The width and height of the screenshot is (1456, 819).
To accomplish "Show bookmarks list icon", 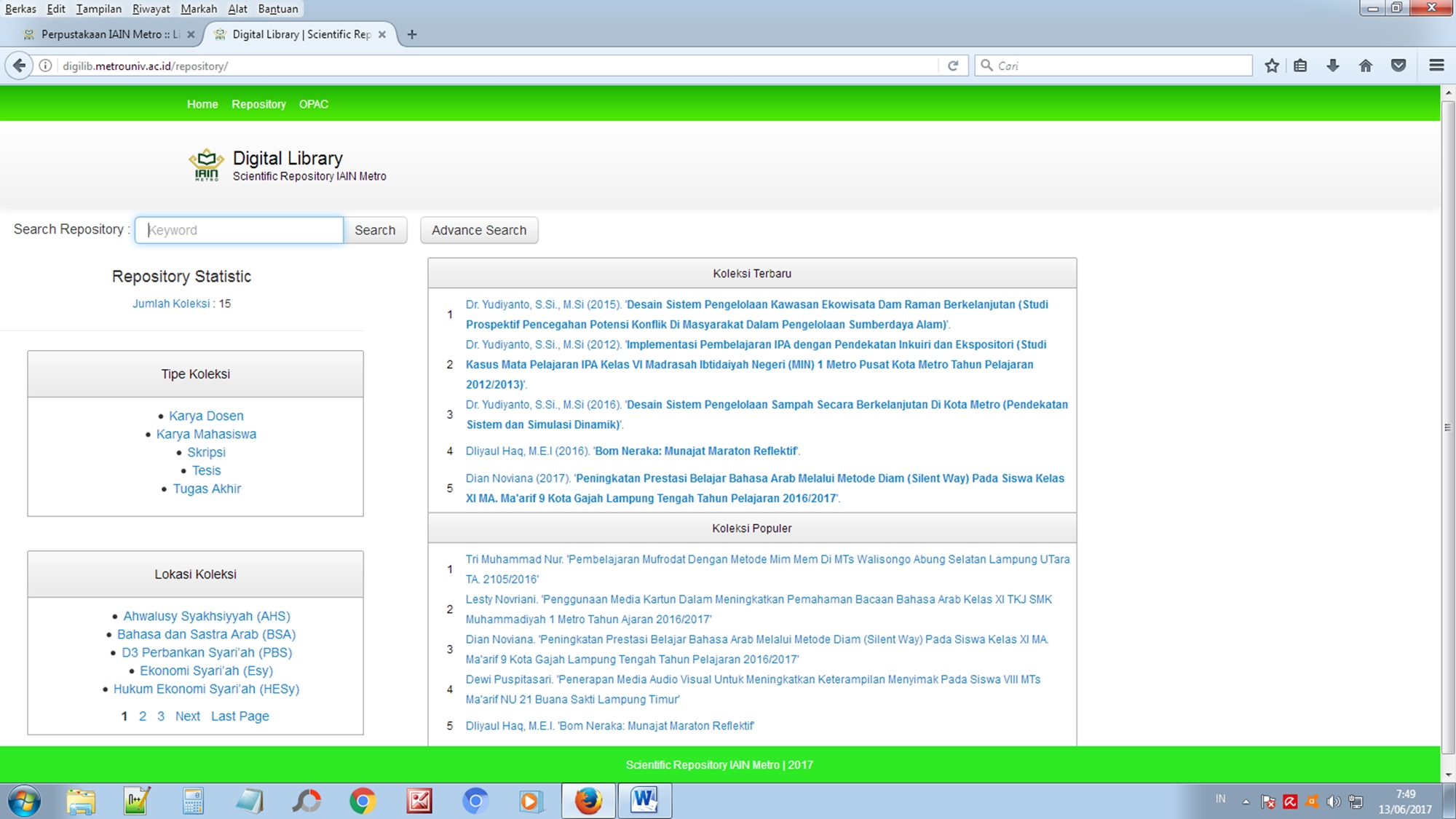I will coord(1301,66).
